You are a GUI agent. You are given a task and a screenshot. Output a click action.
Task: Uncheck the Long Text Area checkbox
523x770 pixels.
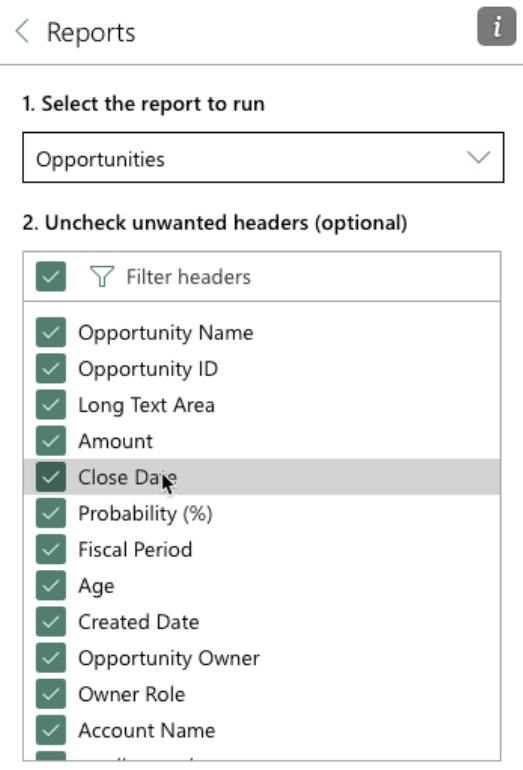pos(51,405)
